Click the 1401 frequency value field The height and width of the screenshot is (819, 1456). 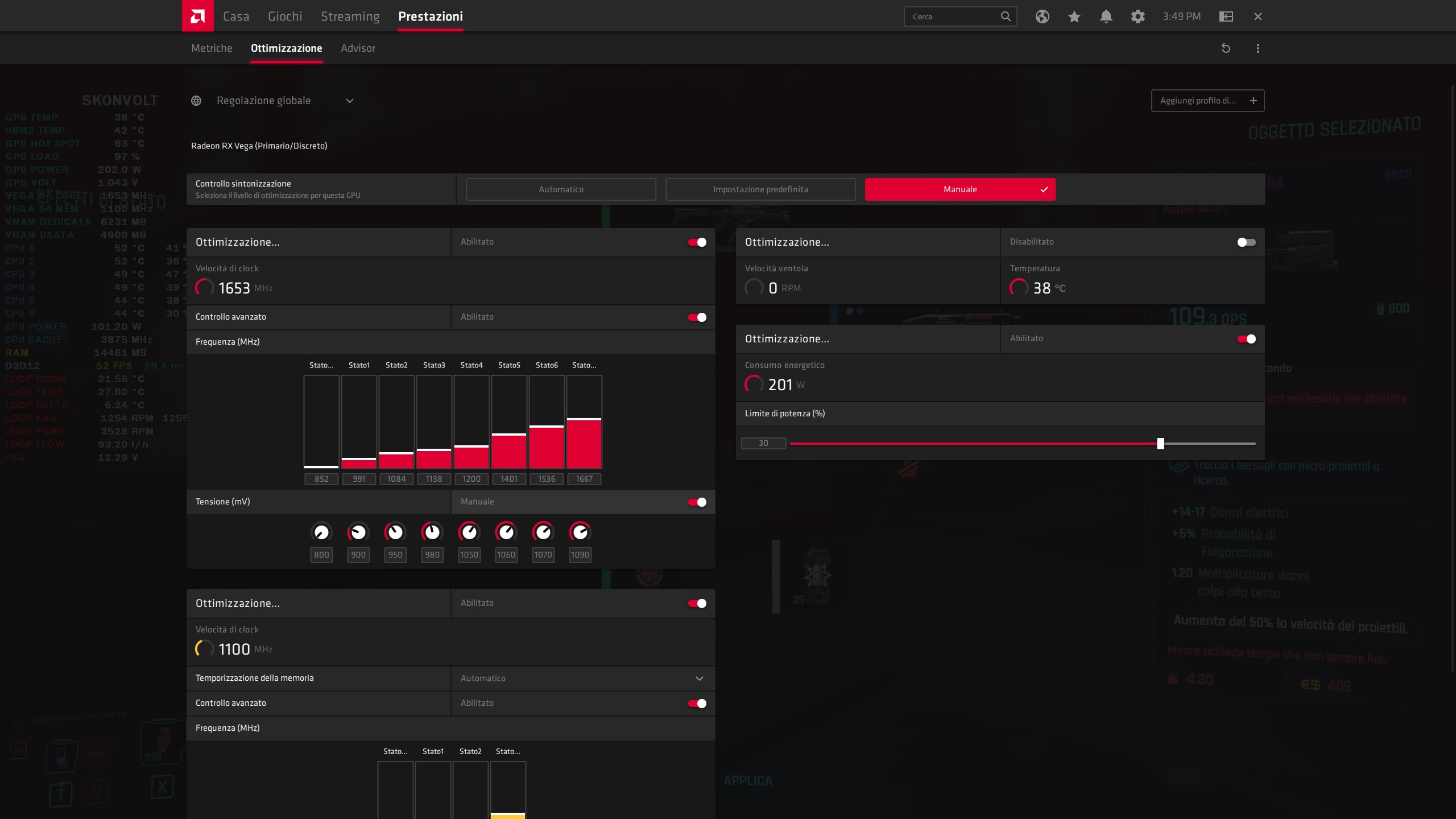point(509,479)
